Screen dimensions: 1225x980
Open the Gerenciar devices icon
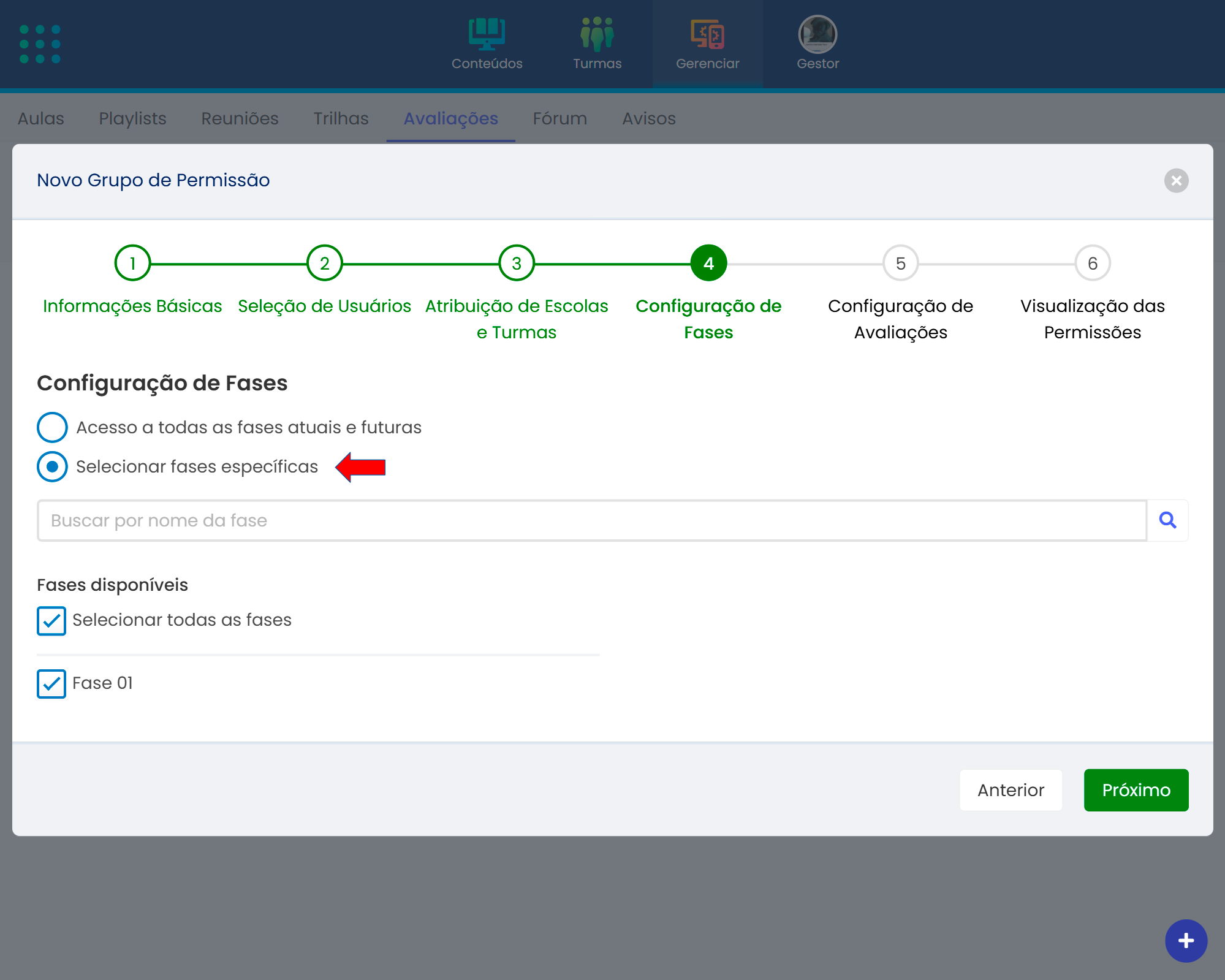[707, 34]
